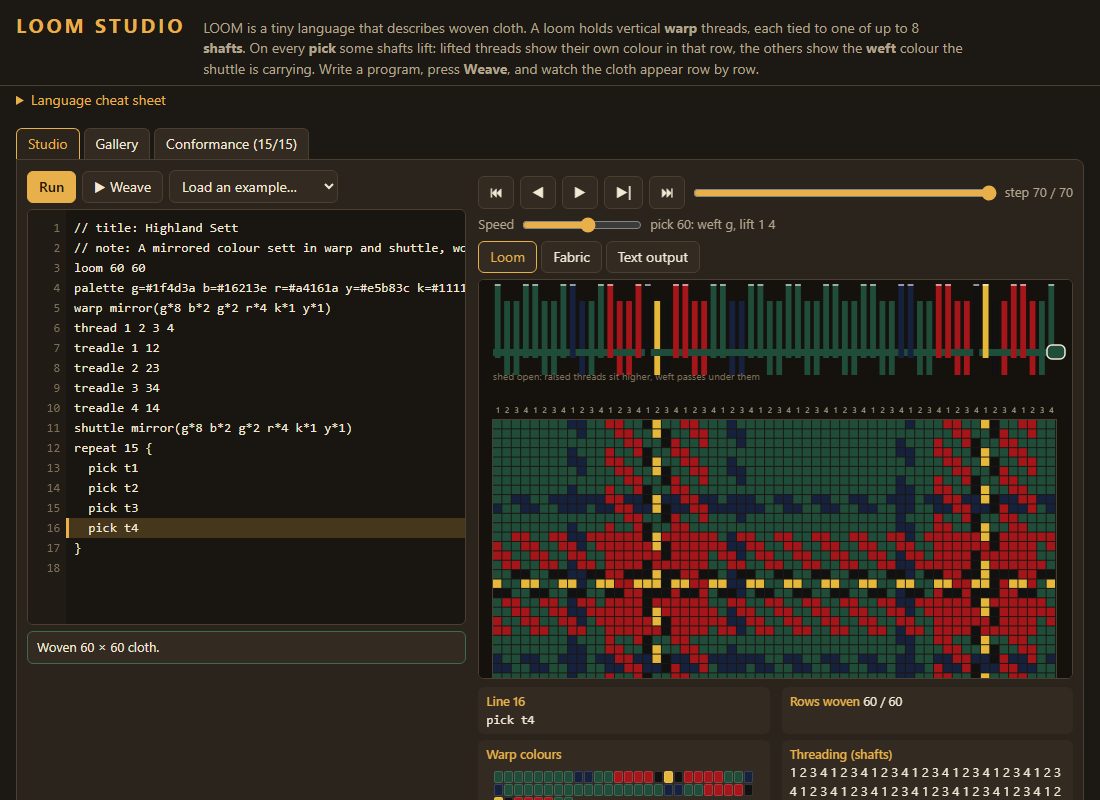Step forward one pick
This screenshot has width=1100, height=800.
pos(623,192)
